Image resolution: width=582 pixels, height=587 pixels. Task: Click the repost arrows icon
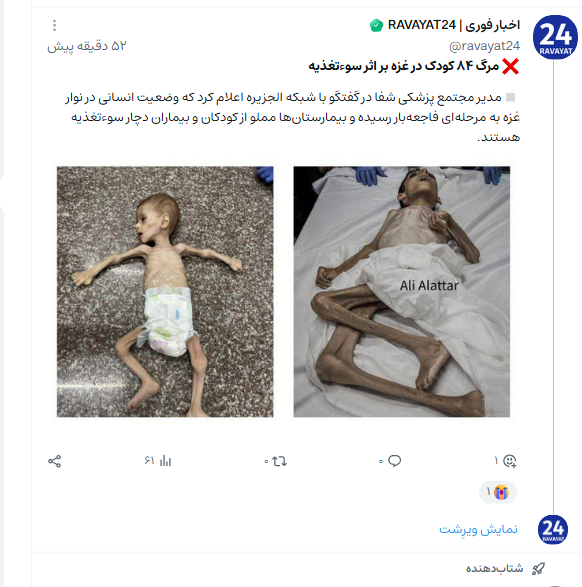tap(280, 461)
